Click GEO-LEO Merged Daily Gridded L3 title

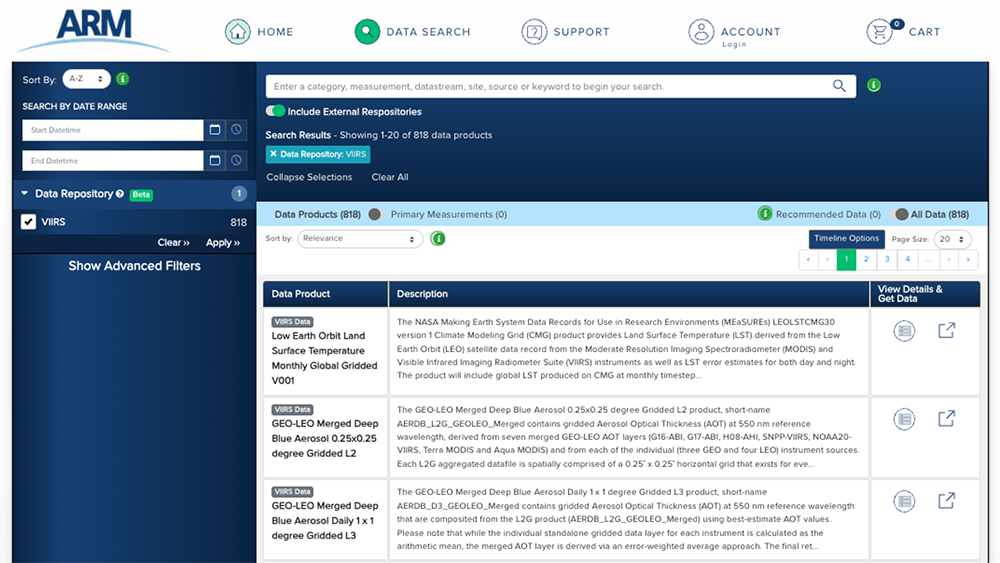(x=325, y=520)
